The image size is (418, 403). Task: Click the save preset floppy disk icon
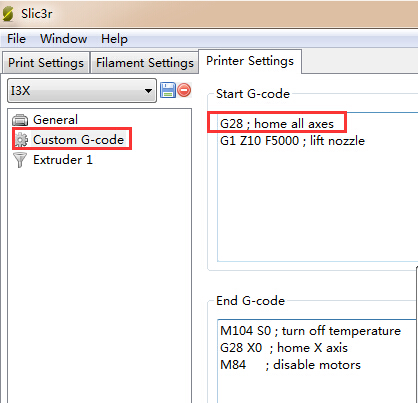click(x=168, y=90)
